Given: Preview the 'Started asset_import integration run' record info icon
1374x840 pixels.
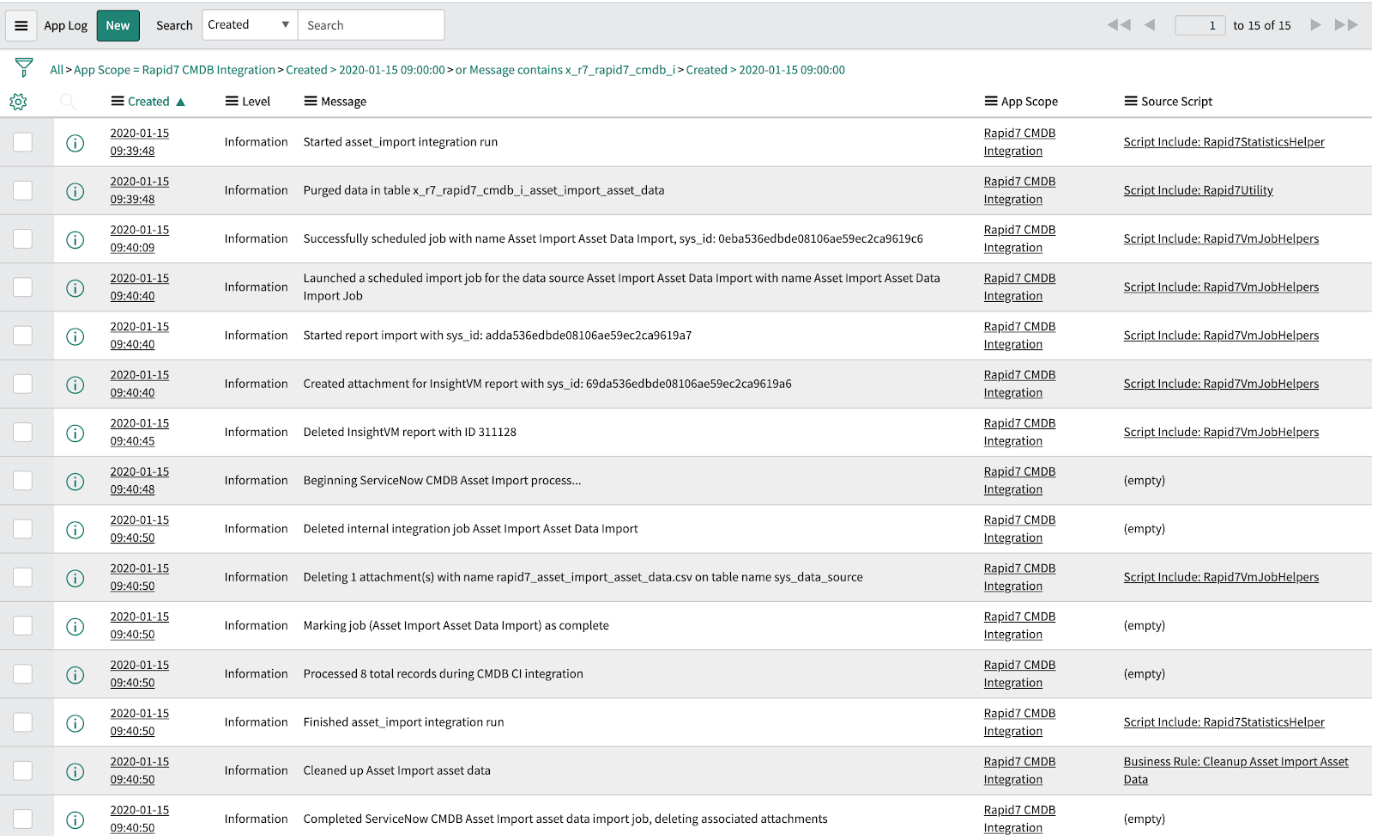Looking at the screenshot, I should pyautogui.click(x=74, y=142).
